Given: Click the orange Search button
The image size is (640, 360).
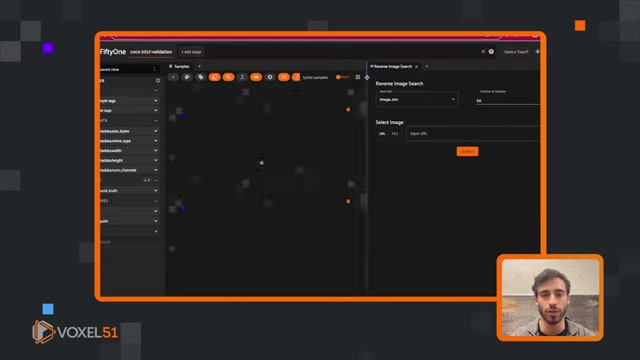Looking at the screenshot, I should click(467, 151).
